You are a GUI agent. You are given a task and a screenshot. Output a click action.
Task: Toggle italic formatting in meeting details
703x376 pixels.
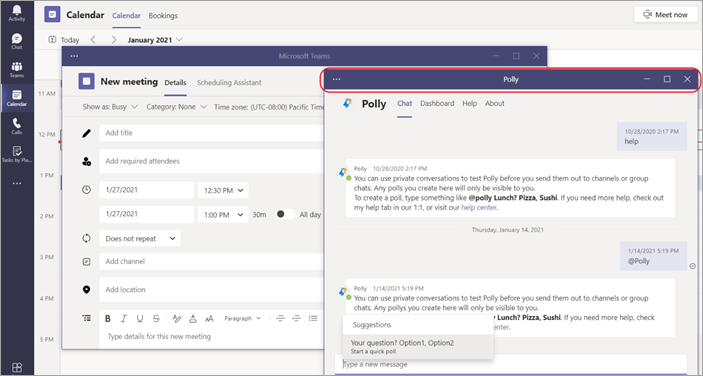point(124,318)
